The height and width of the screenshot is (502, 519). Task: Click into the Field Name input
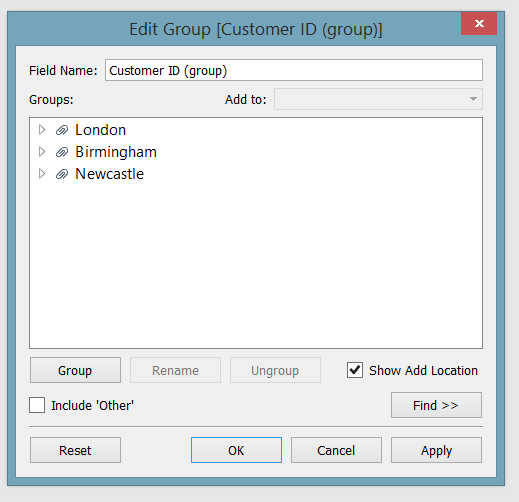294,70
